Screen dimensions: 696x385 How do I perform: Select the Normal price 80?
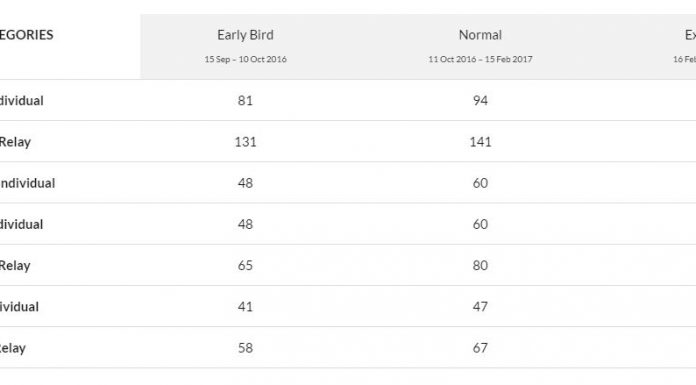[480, 265]
